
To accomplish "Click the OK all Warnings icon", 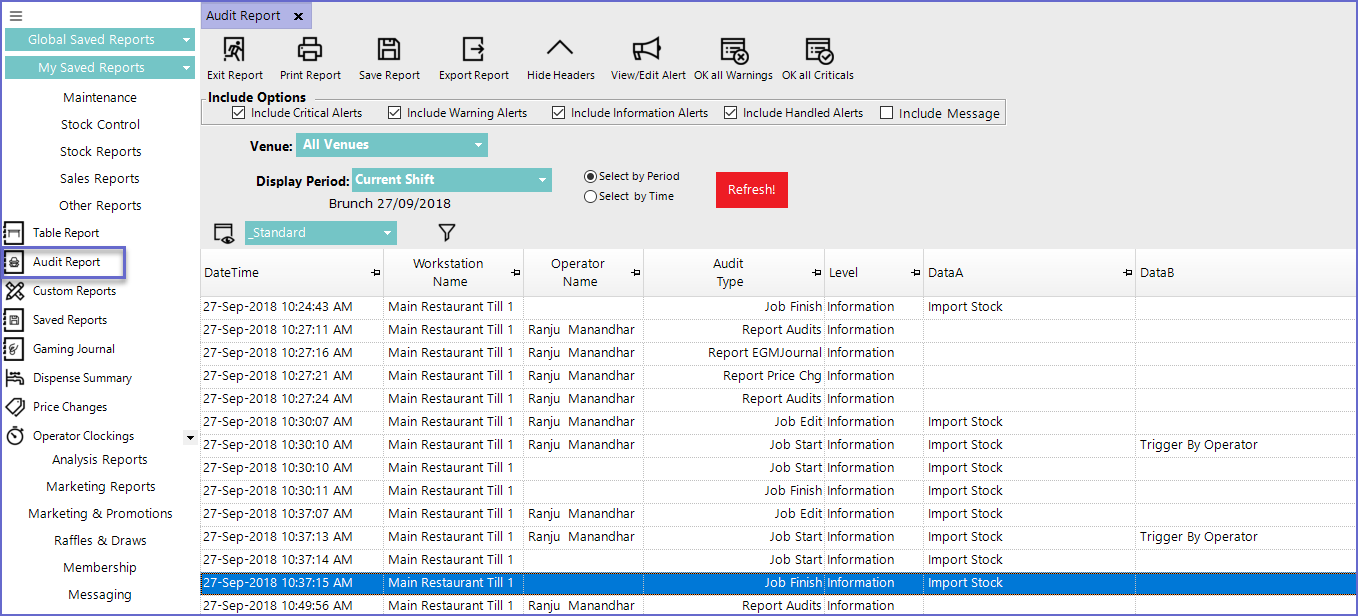I will pyautogui.click(x=734, y=50).
